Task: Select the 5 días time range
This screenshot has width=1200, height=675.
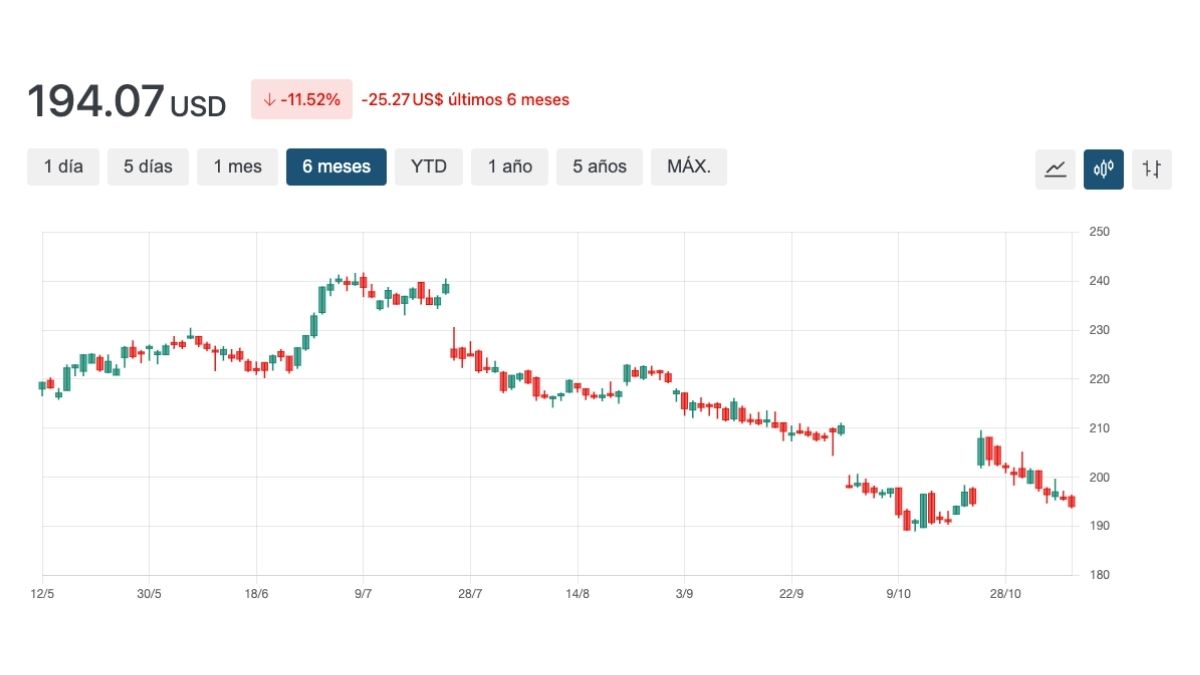Action: point(148,167)
